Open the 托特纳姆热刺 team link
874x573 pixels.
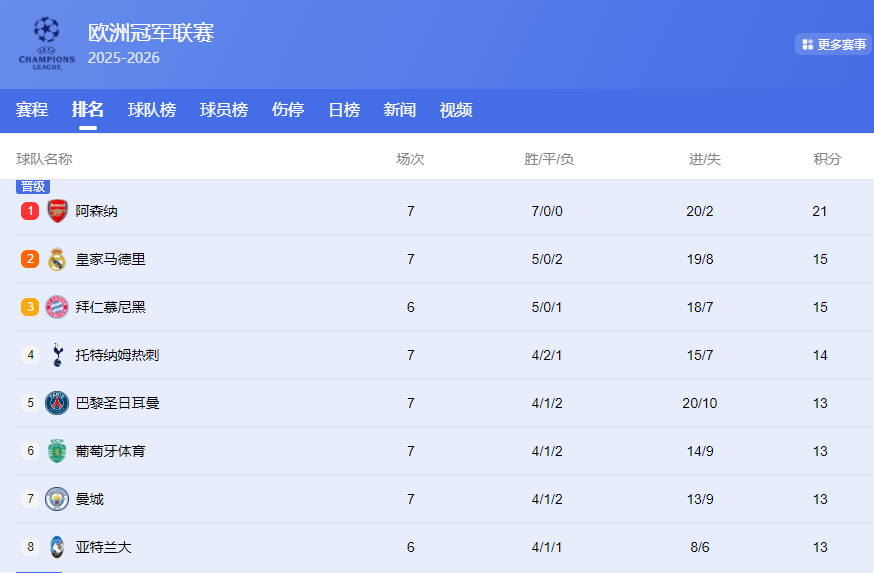(x=118, y=355)
